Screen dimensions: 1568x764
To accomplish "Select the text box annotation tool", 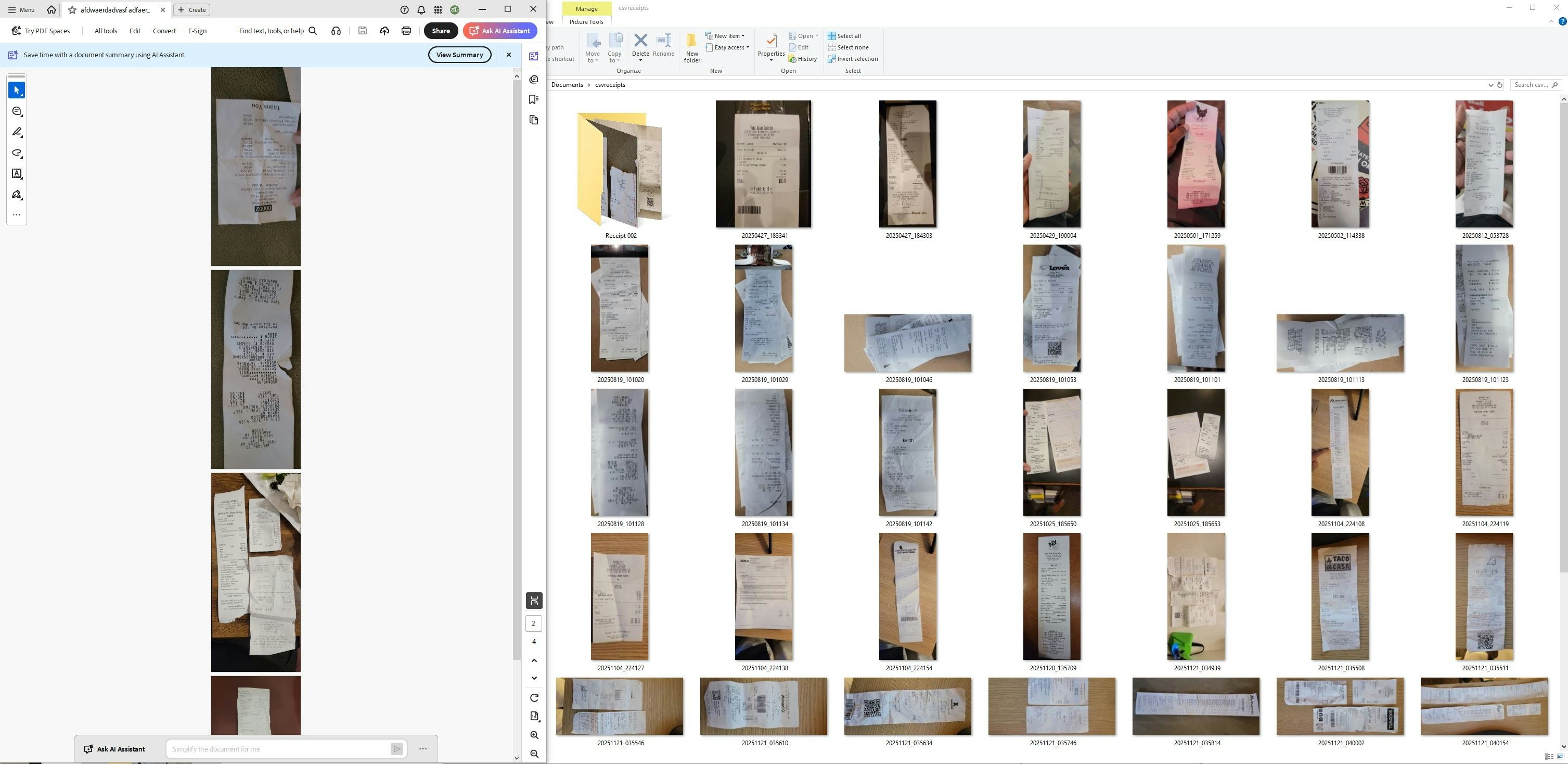I will [17, 174].
